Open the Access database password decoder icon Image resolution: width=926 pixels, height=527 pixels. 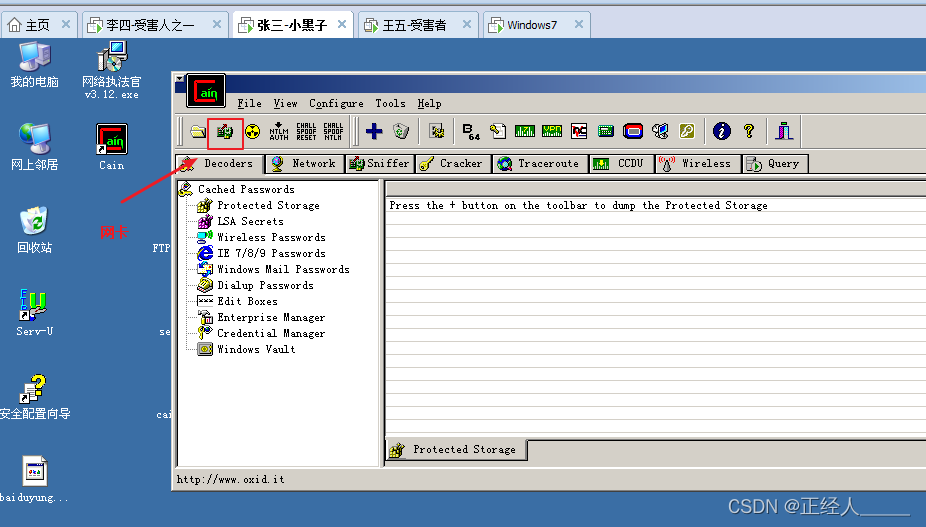498,131
